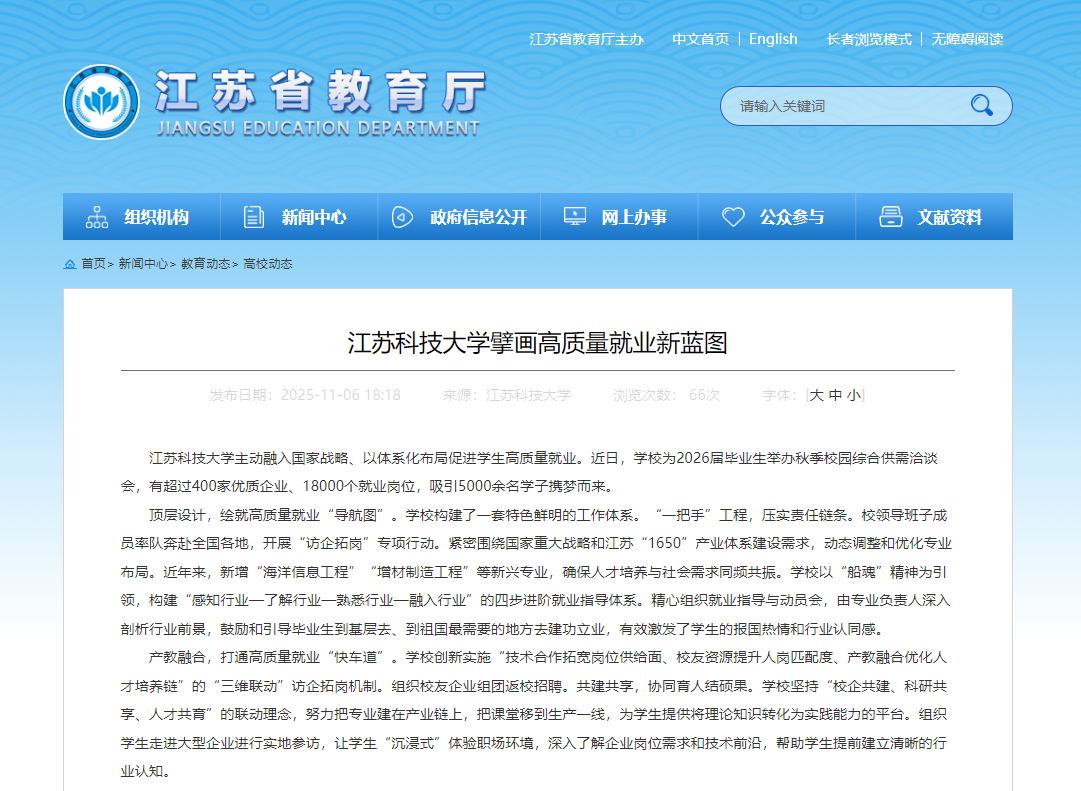Set font size to 大 (large)
This screenshot has width=1081, height=791.
coord(816,395)
